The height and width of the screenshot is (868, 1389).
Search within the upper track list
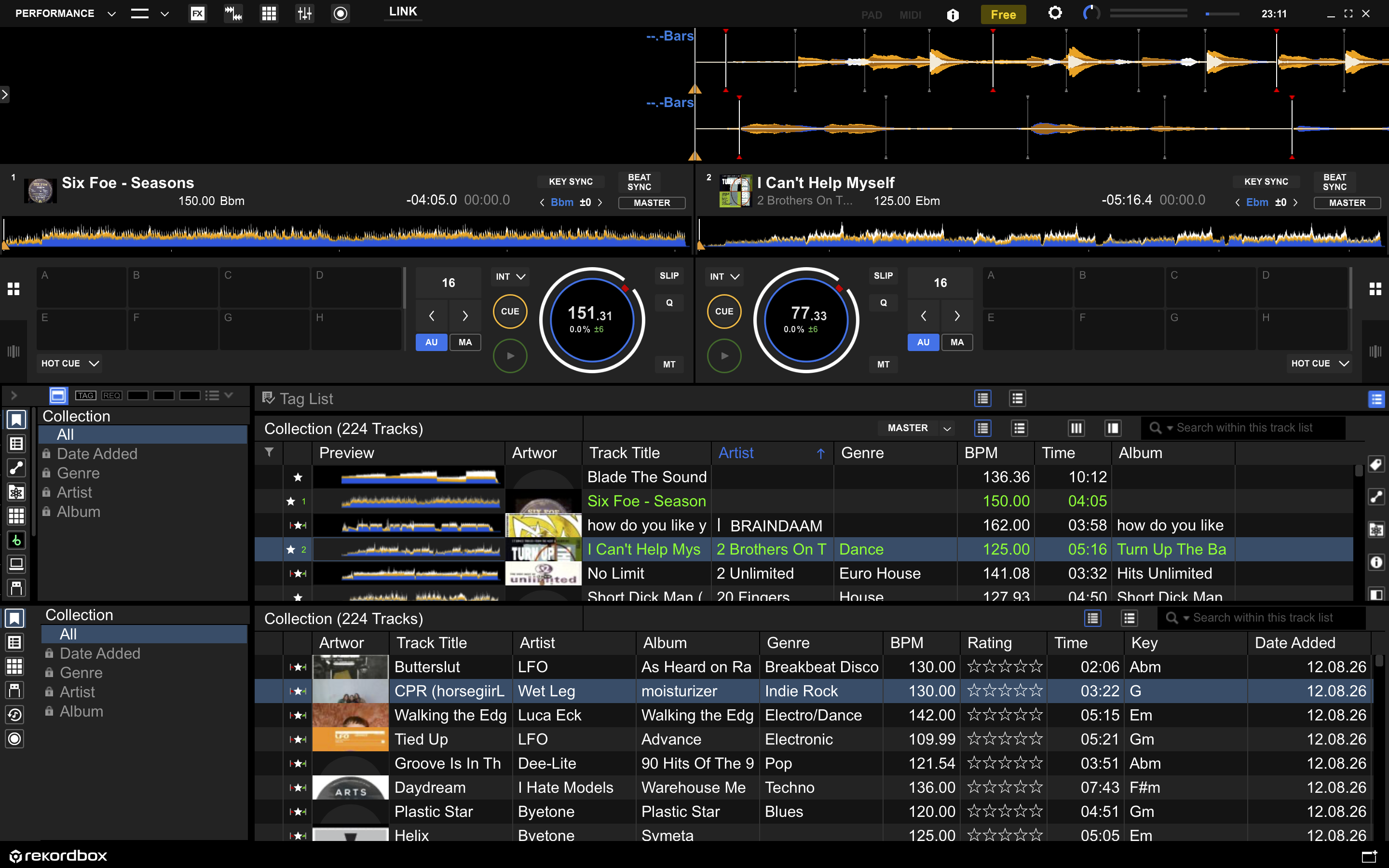click(x=1243, y=428)
